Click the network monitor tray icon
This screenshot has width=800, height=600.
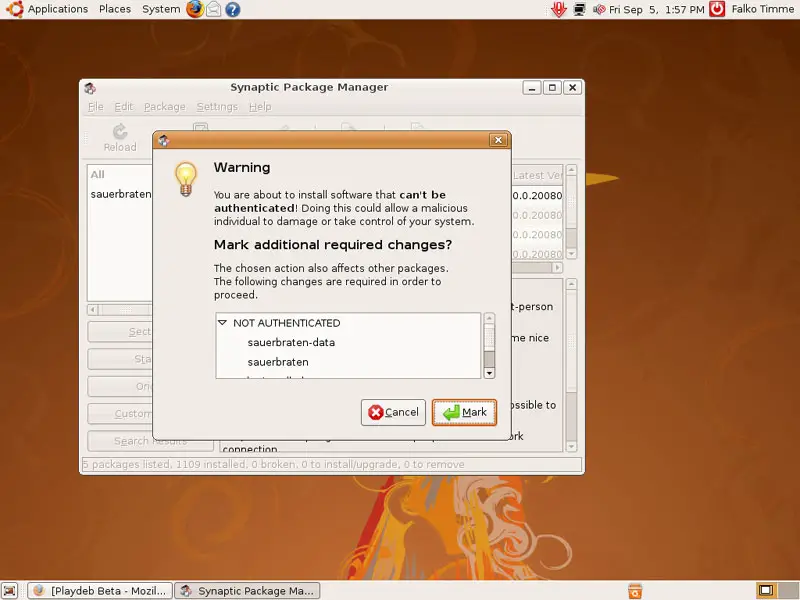(579, 9)
